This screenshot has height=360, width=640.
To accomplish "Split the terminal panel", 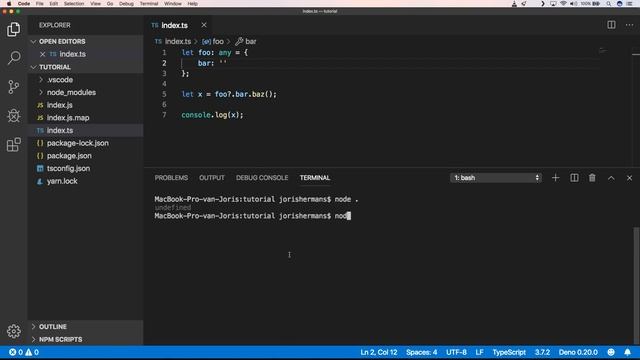I will (x=574, y=178).
